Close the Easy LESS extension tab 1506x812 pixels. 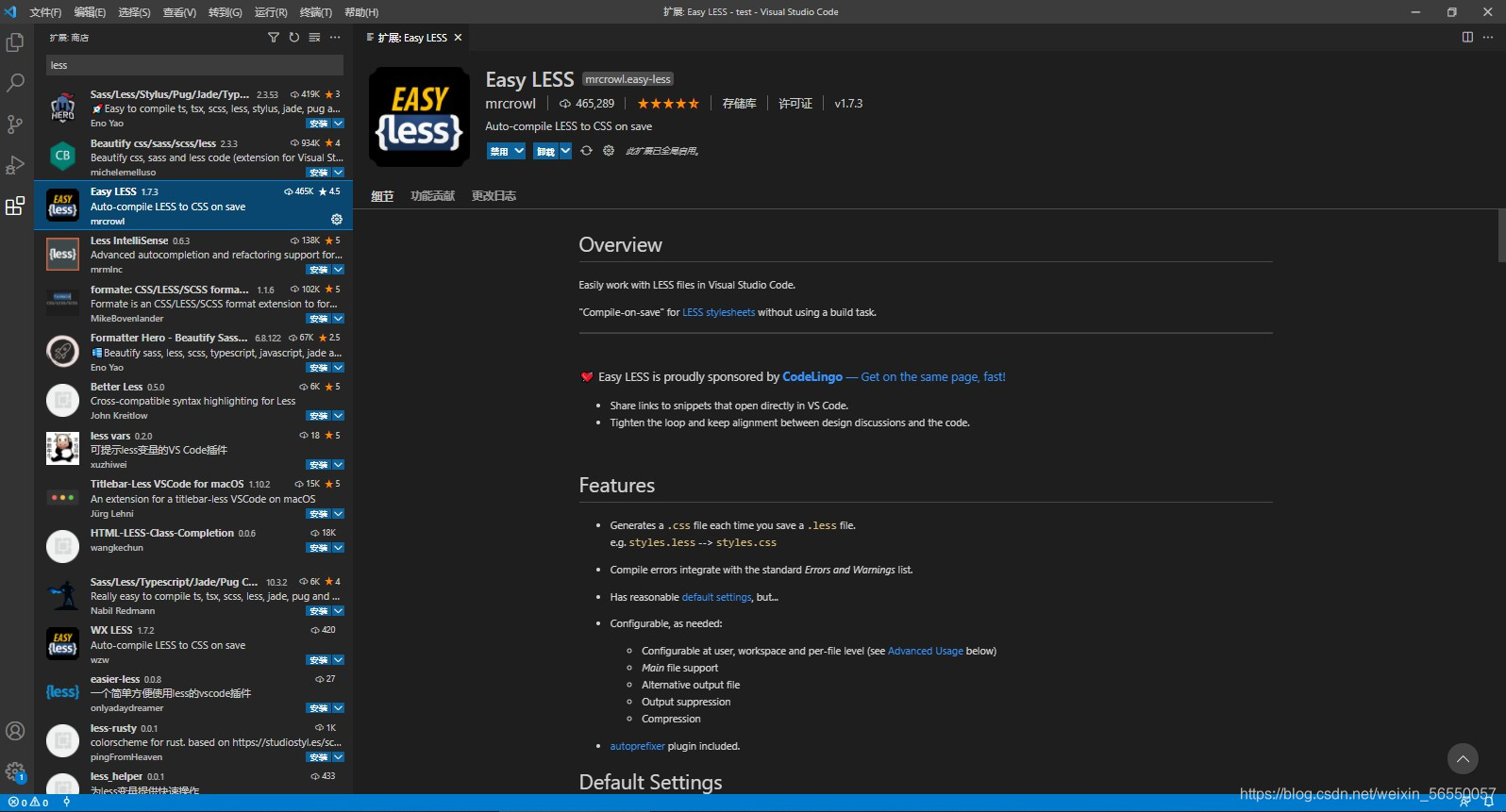click(459, 38)
